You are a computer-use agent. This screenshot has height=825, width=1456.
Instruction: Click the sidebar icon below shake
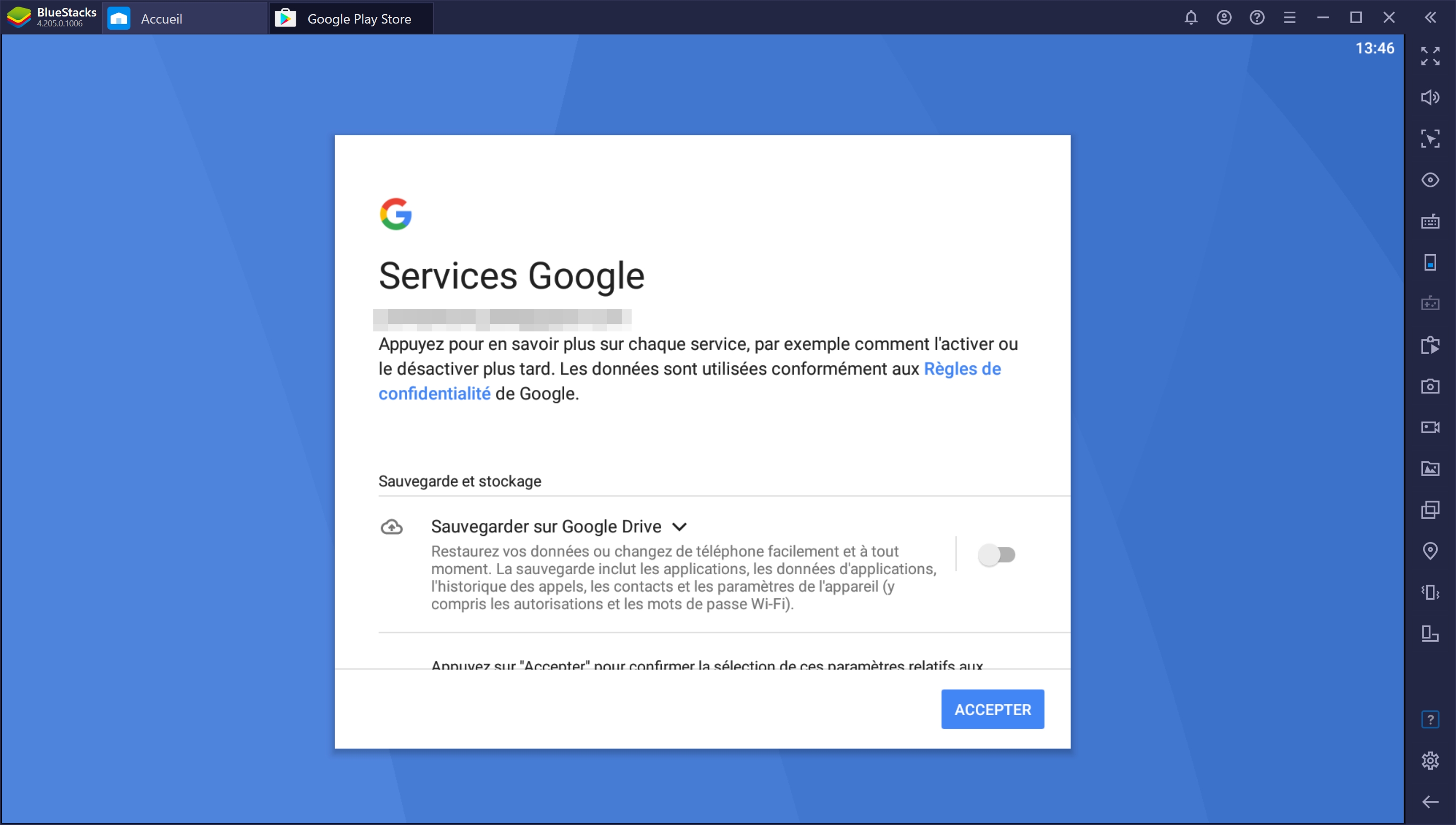pyautogui.click(x=1430, y=634)
